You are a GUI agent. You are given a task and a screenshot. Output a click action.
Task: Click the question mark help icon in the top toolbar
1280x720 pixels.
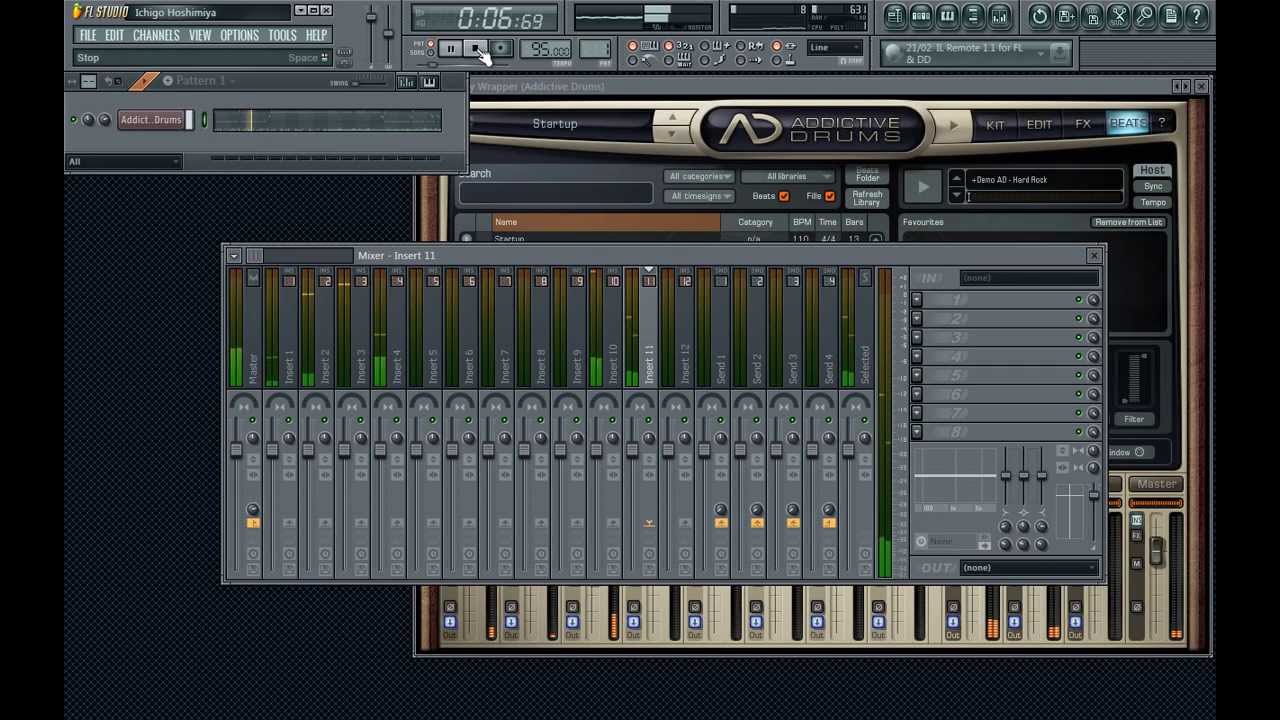click(1196, 16)
